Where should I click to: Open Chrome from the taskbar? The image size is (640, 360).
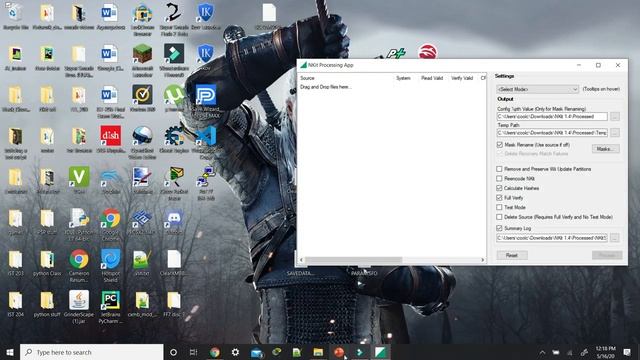click(215, 352)
